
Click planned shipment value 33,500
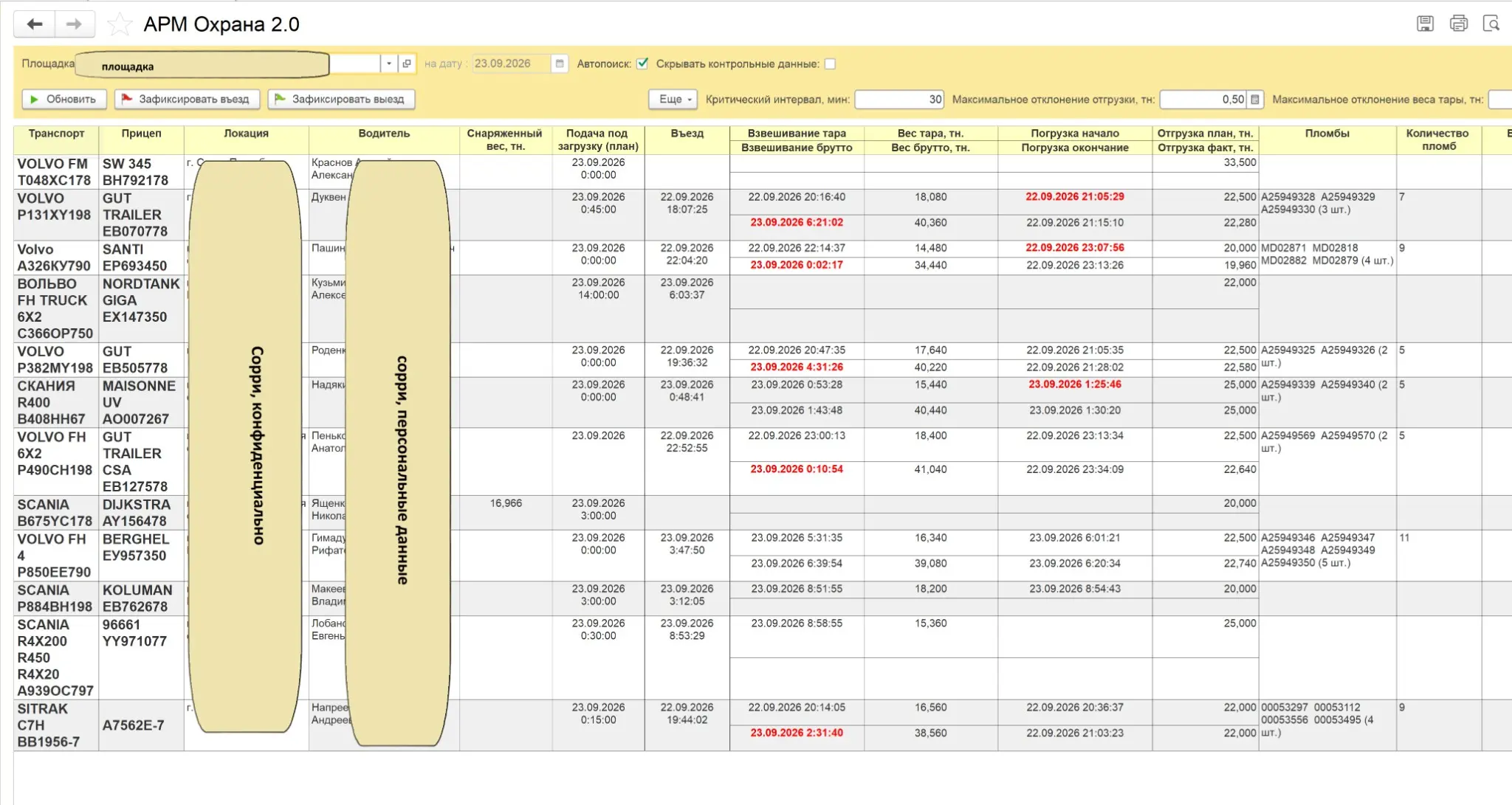(1240, 162)
